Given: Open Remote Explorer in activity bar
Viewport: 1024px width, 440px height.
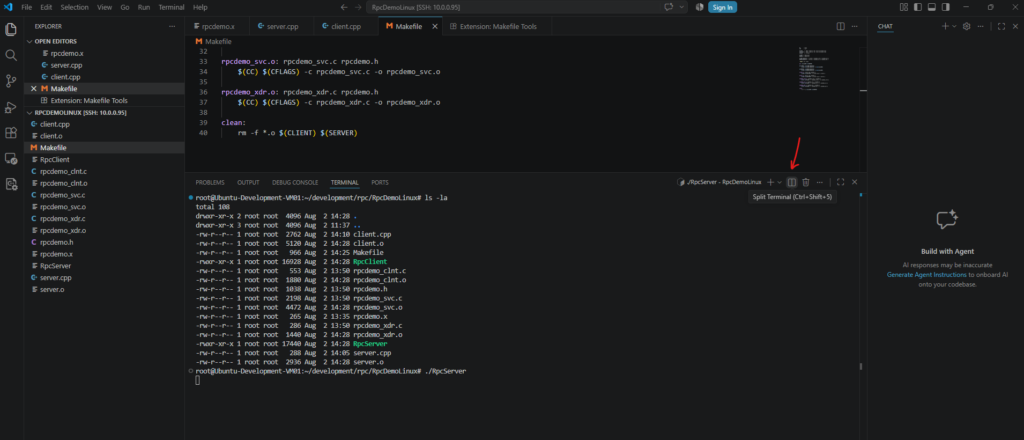Looking at the screenshot, I should point(10,159).
